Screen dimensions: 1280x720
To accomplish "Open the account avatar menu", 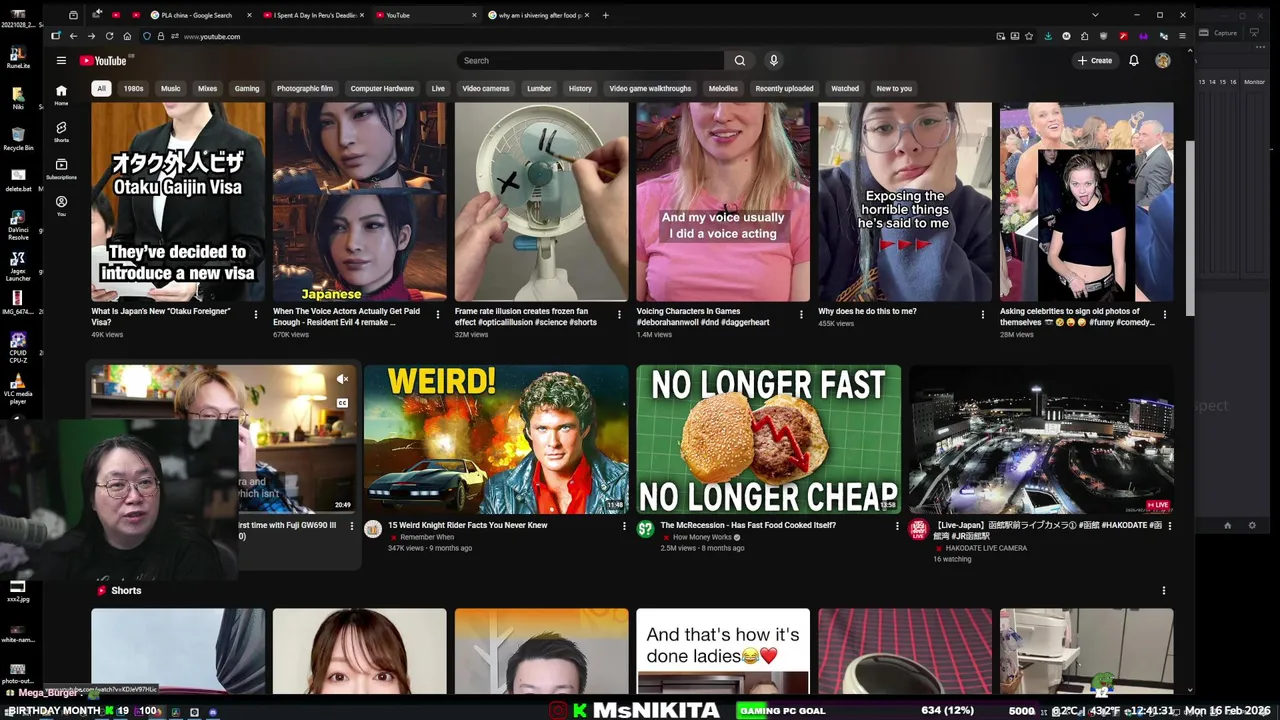I will tap(1162, 60).
